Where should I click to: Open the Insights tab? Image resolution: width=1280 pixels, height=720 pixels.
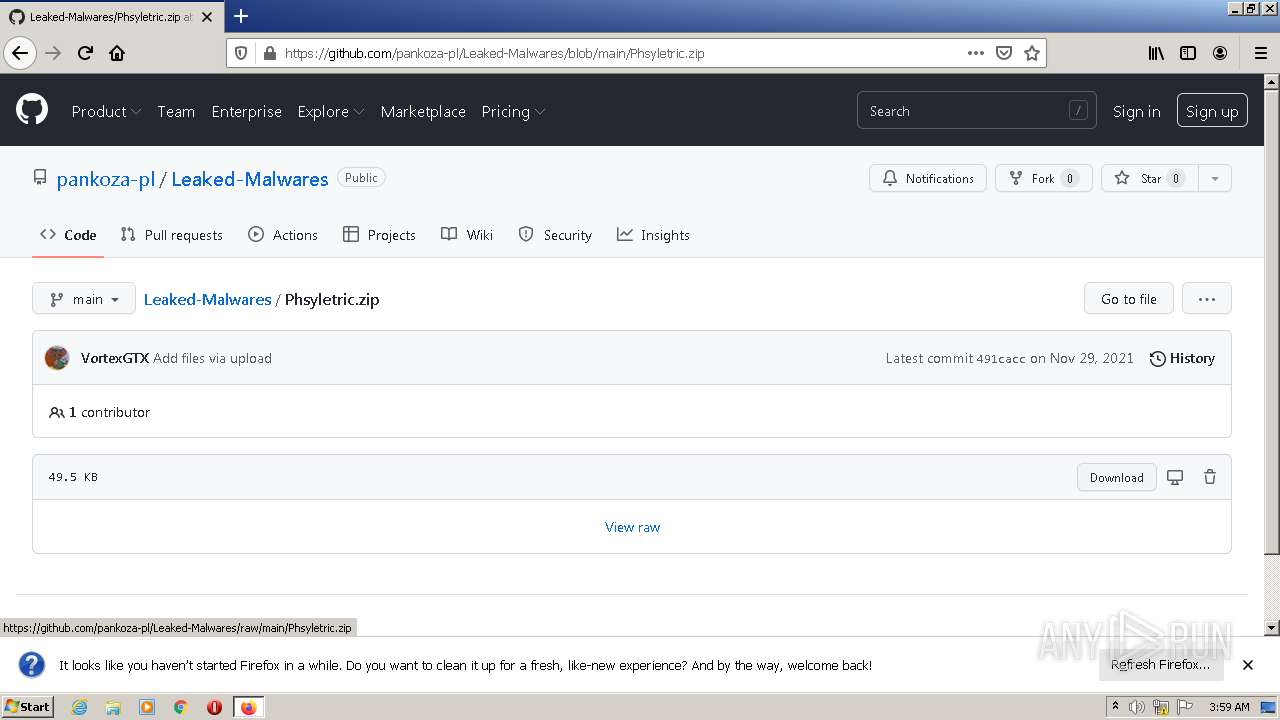pos(653,235)
